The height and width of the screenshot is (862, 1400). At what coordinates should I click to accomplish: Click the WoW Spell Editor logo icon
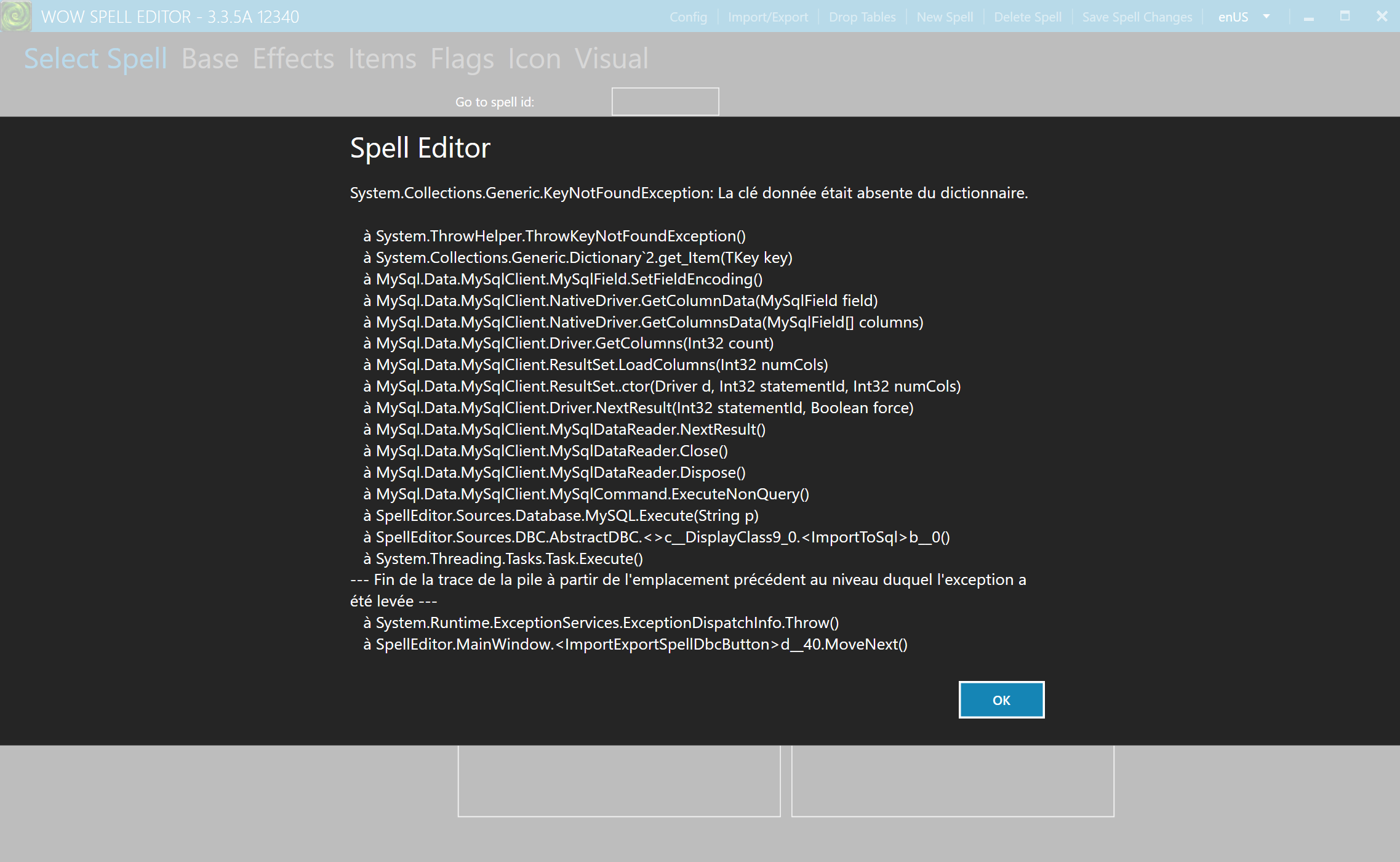[x=15, y=16]
